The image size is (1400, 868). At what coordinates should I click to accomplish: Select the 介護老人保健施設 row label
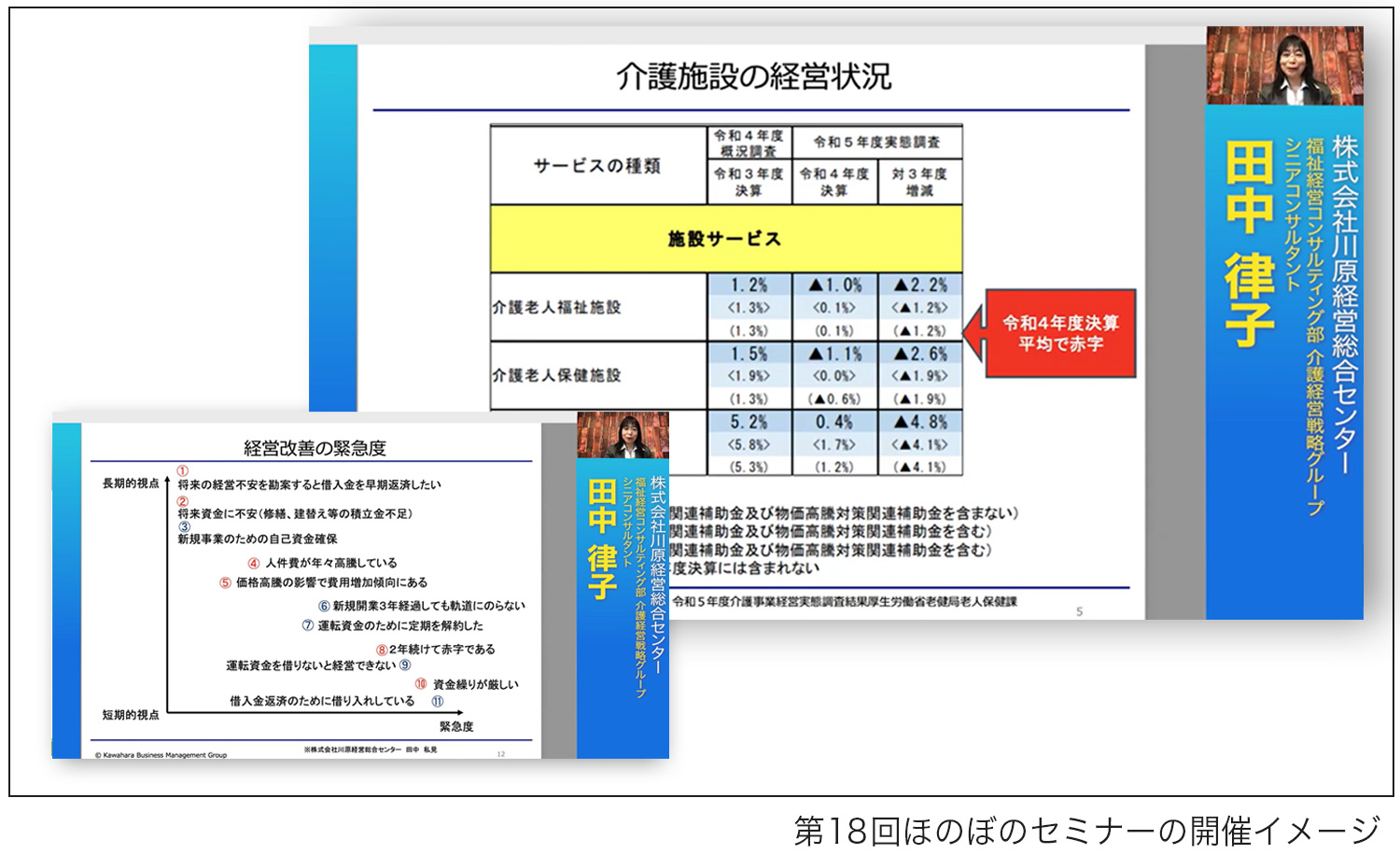[x=557, y=375]
